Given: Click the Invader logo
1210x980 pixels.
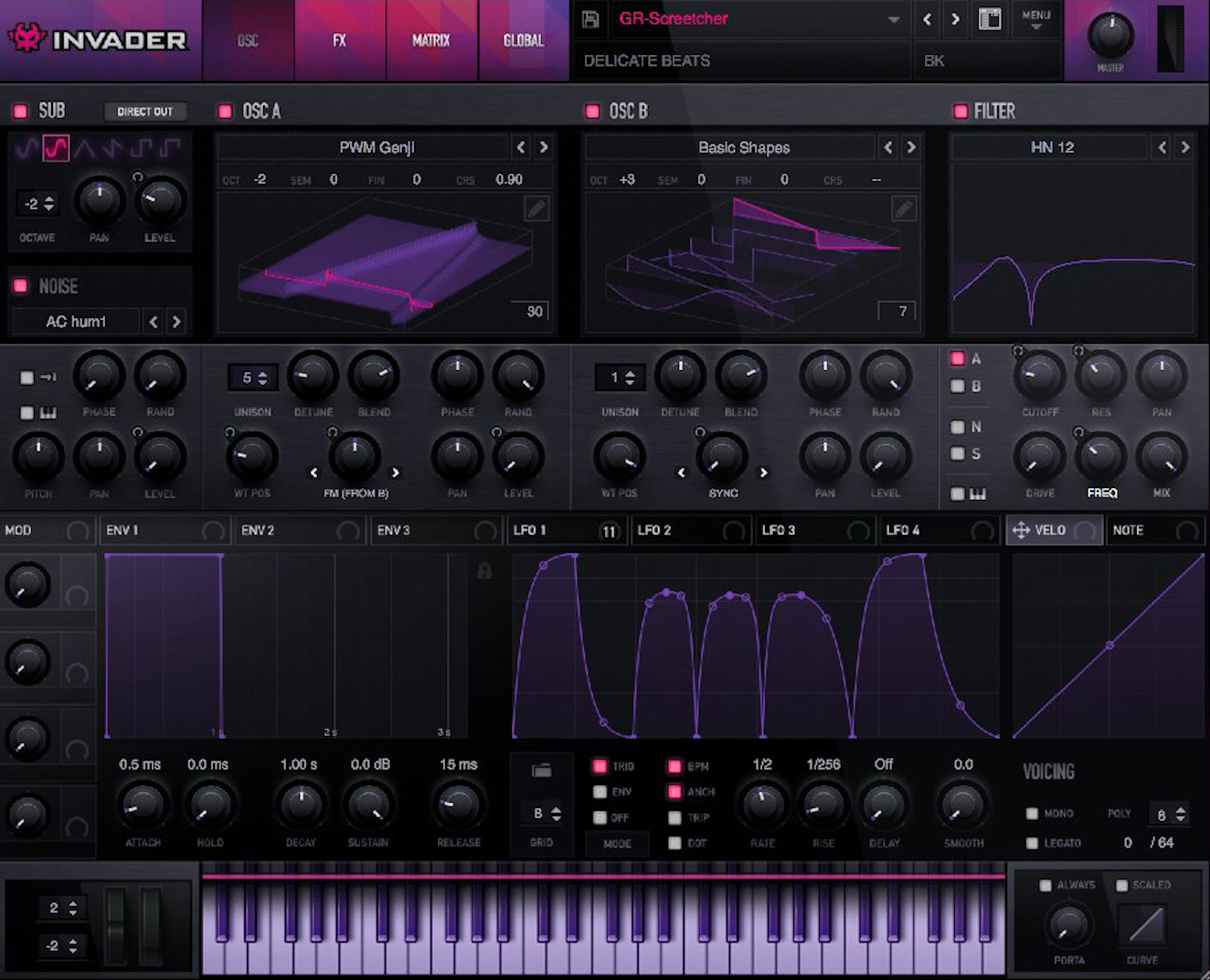Looking at the screenshot, I should (98, 39).
